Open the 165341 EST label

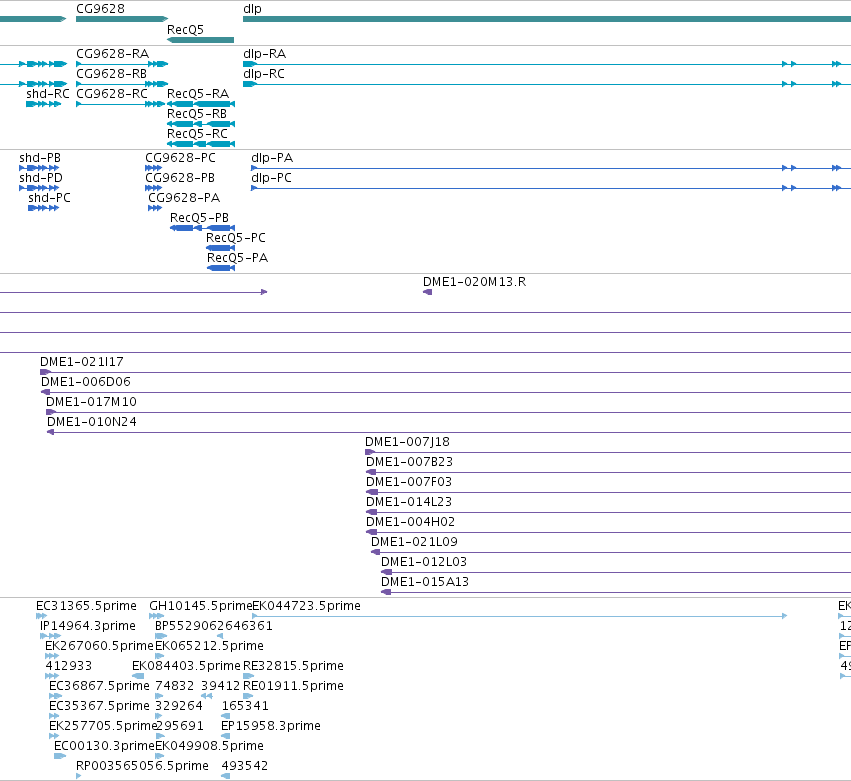245,707
